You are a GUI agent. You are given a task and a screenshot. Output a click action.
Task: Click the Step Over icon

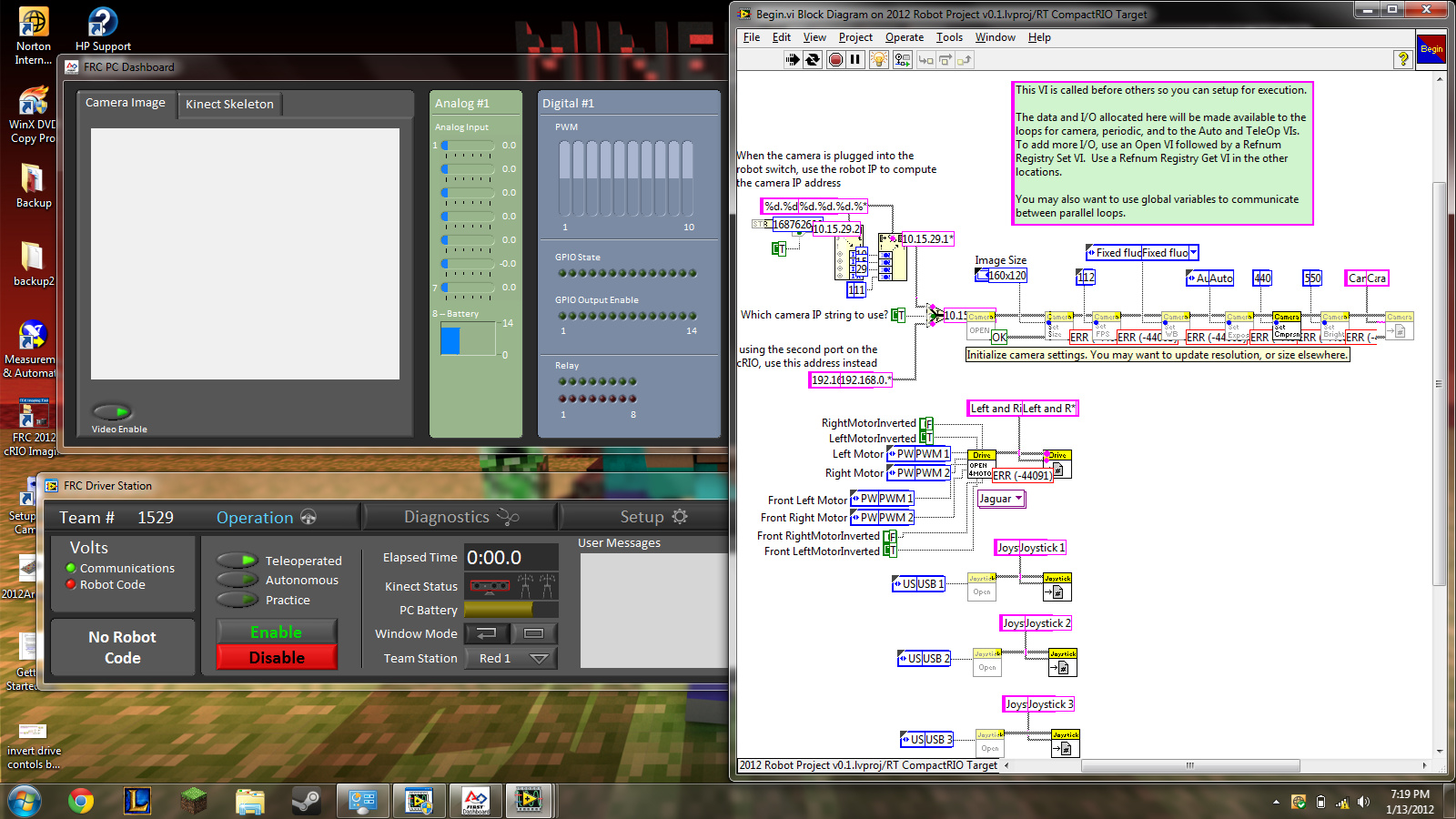pyautogui.click(x=945, y=60)
